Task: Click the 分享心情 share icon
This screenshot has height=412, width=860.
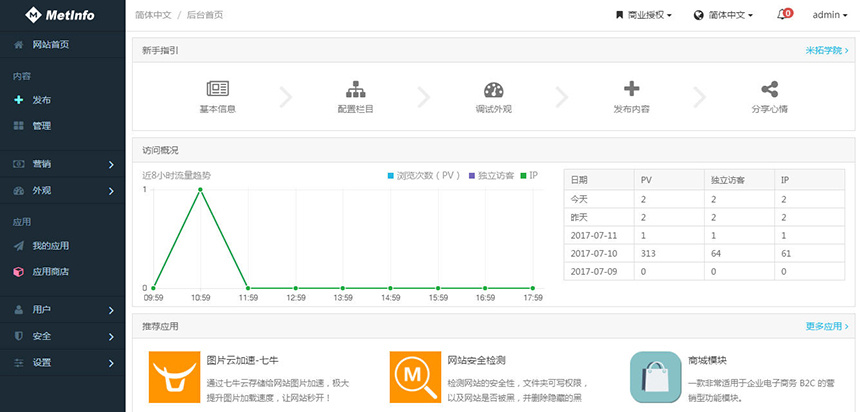Action: (769, 89)
